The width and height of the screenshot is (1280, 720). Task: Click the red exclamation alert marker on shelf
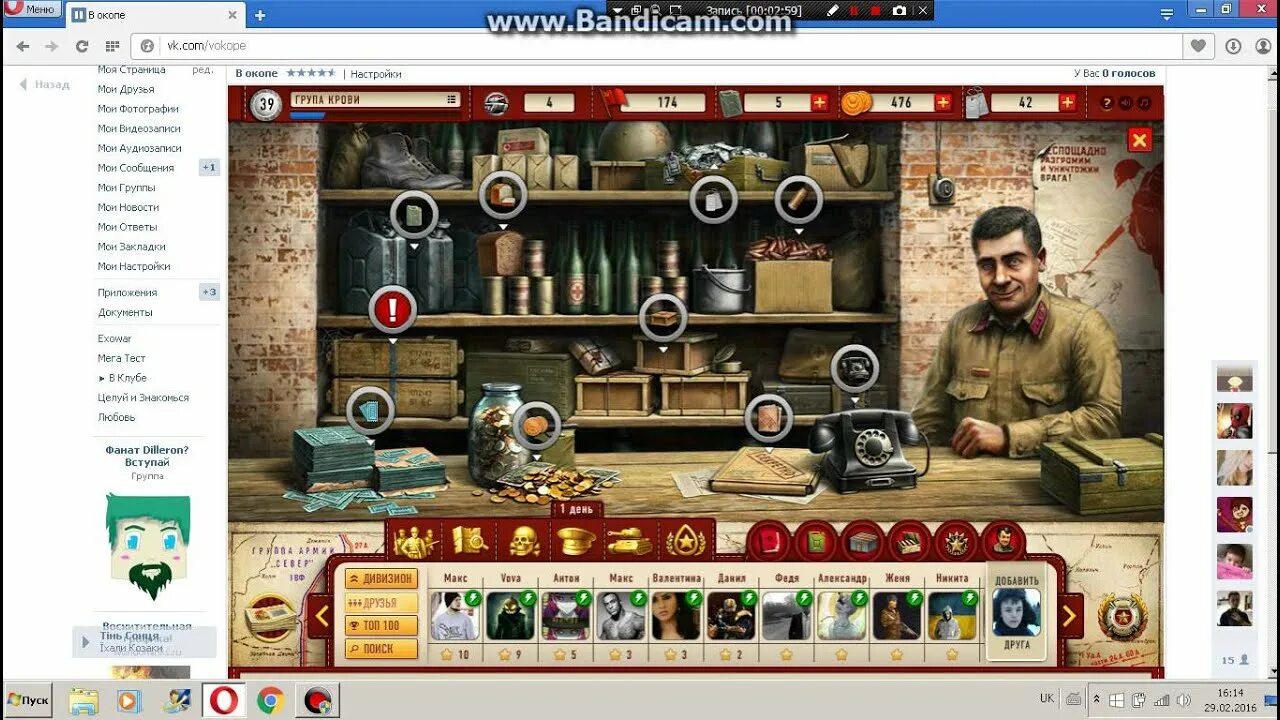393,310
